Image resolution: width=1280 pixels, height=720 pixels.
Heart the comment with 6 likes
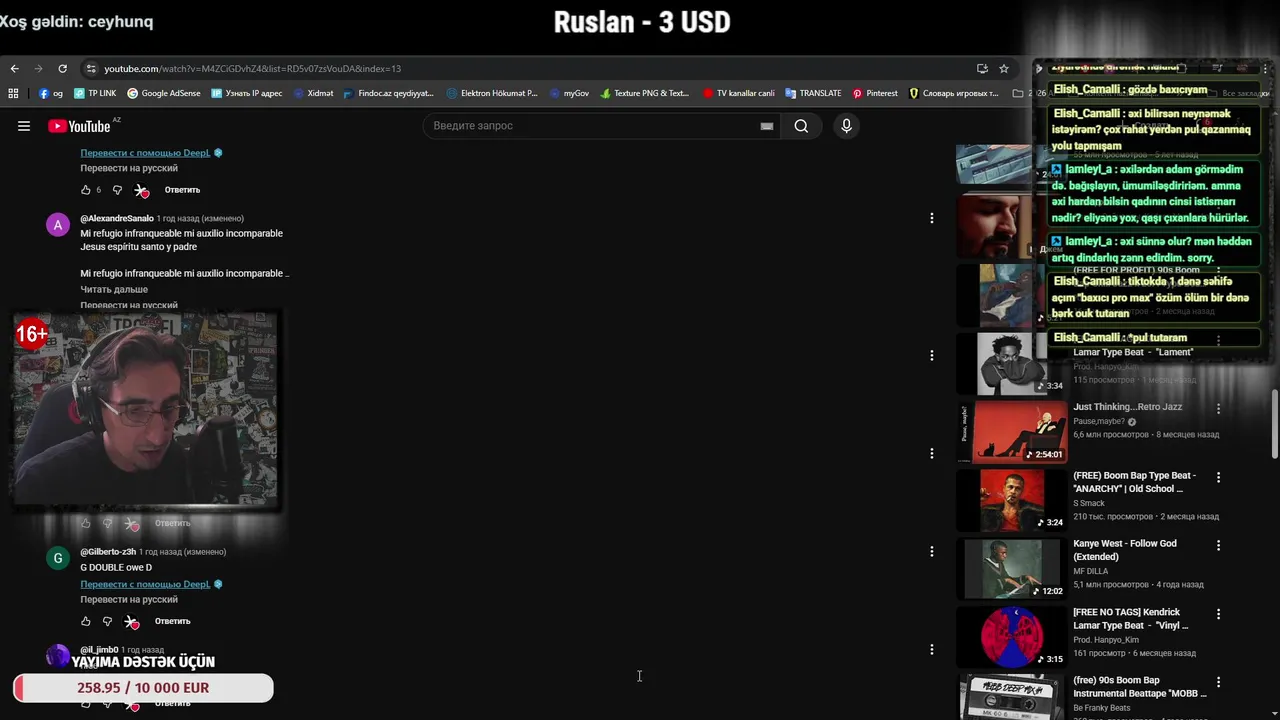click(x=142, y=190)
